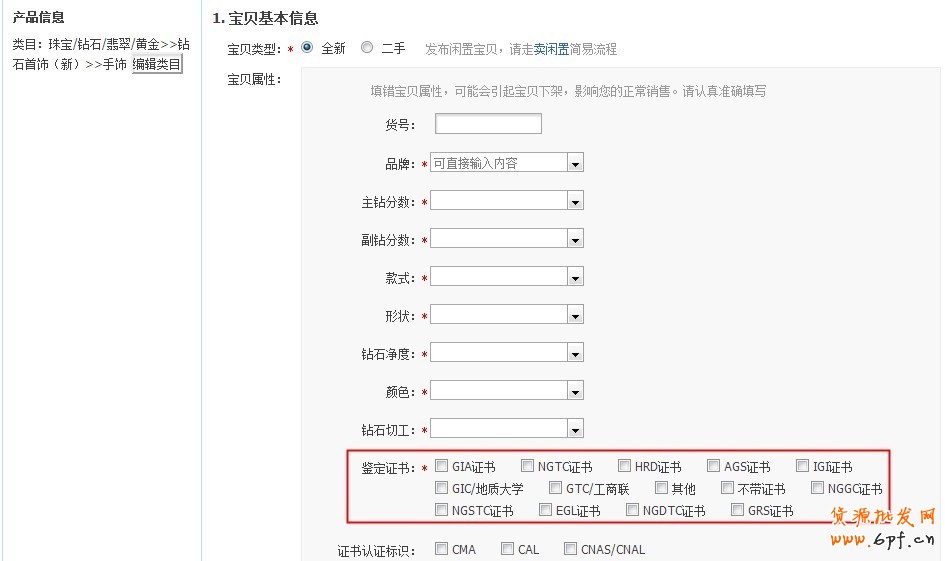Image resolution: width=945 pixels, height=561 pixels.
Task: Tick the GIC/地质大学 checkbox
Action: [442, 488]
